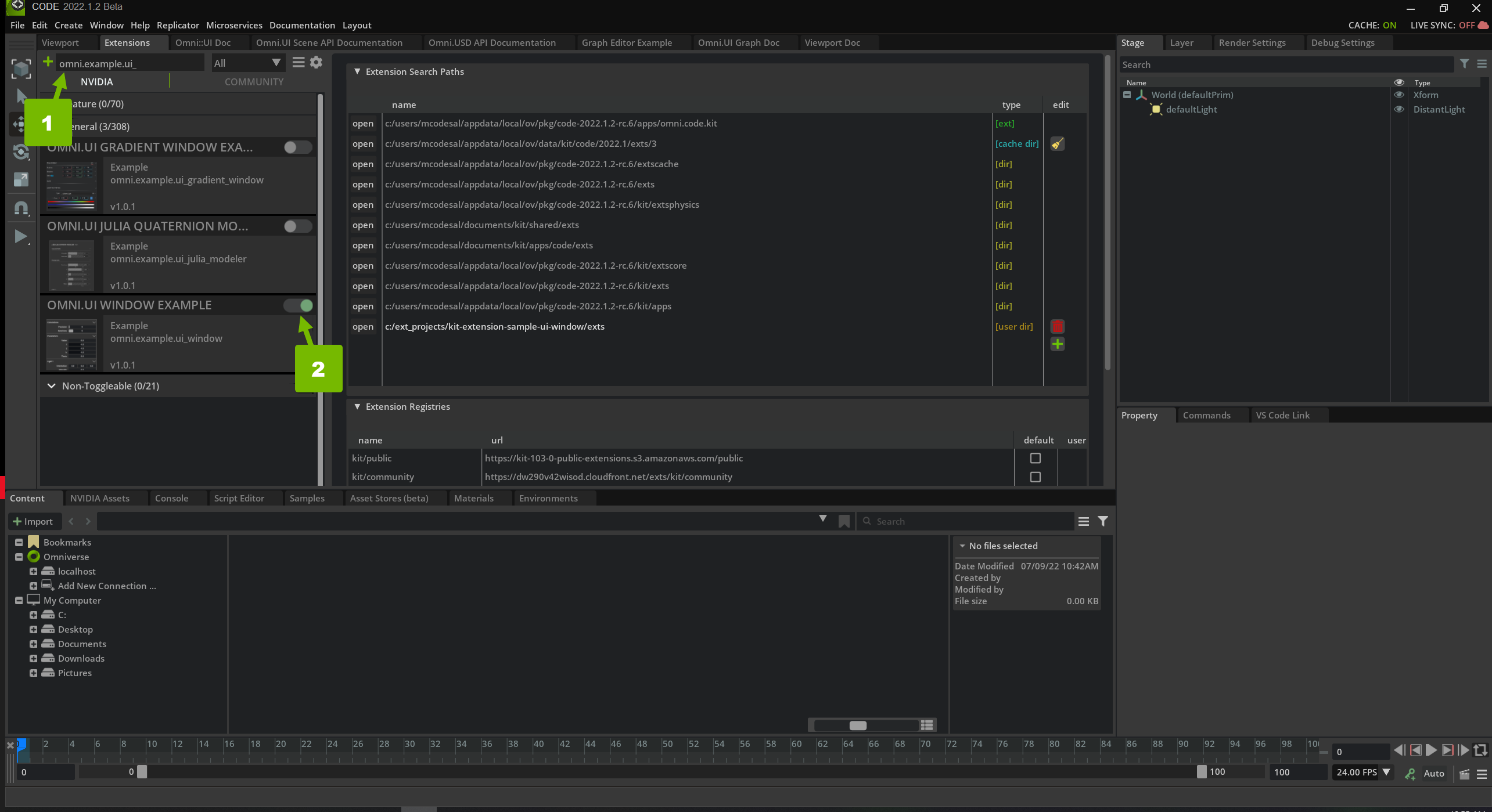Click the extension search input field
The image size is (1492, 812).
click(x=130, y=63)
